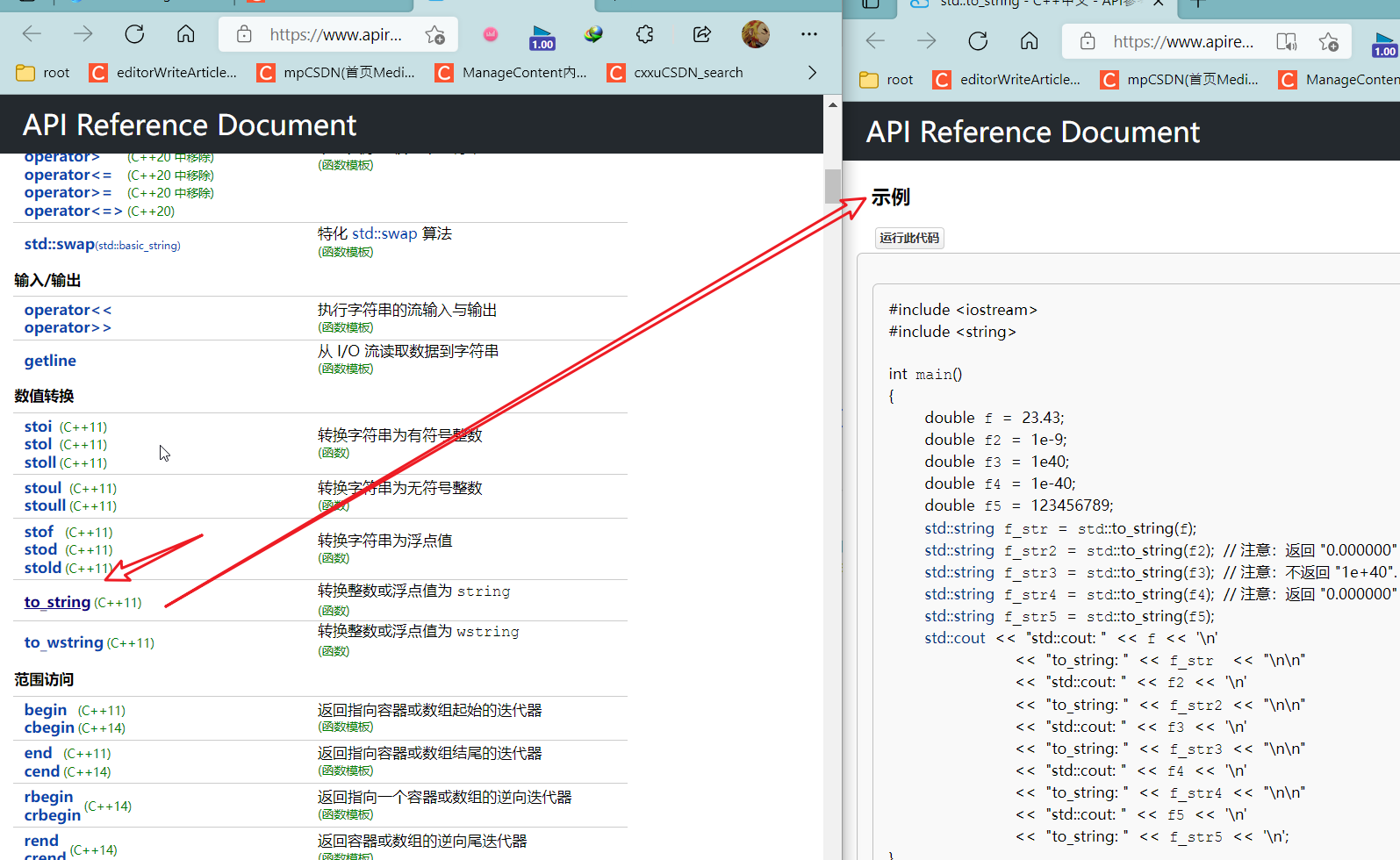The height and width of the screenshot is (860, 1400).
Task: View site lock info in right window
Action: click(x=1088, y=41)
